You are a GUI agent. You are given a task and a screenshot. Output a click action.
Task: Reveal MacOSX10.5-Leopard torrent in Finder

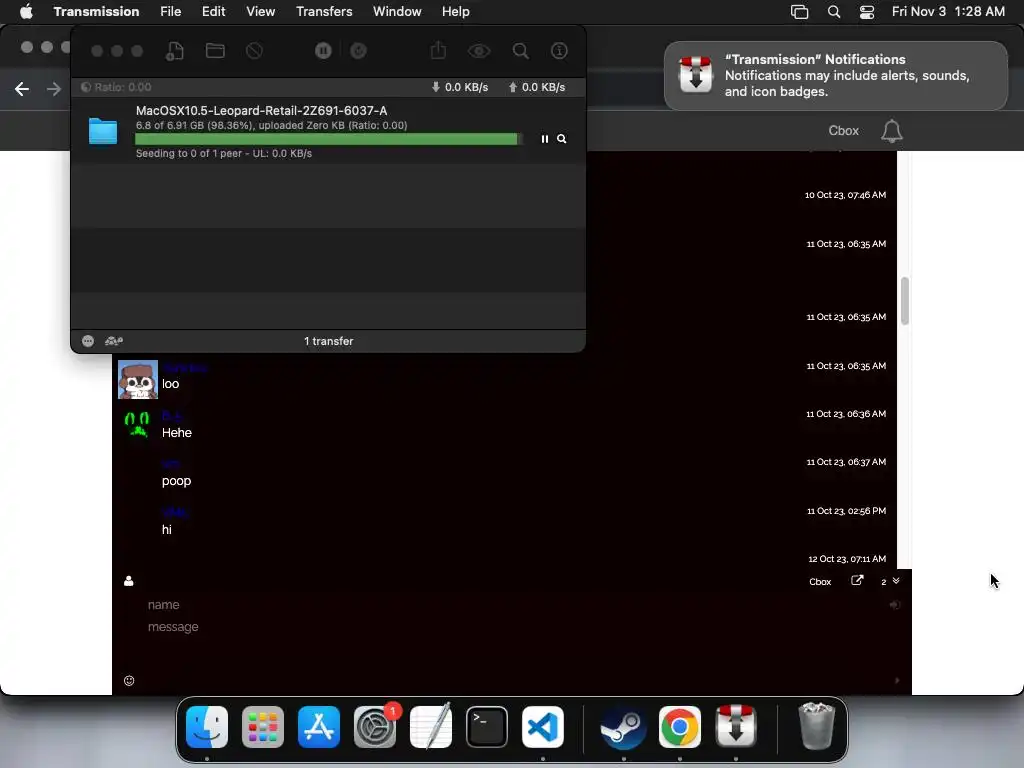click(x=562, y=139)
